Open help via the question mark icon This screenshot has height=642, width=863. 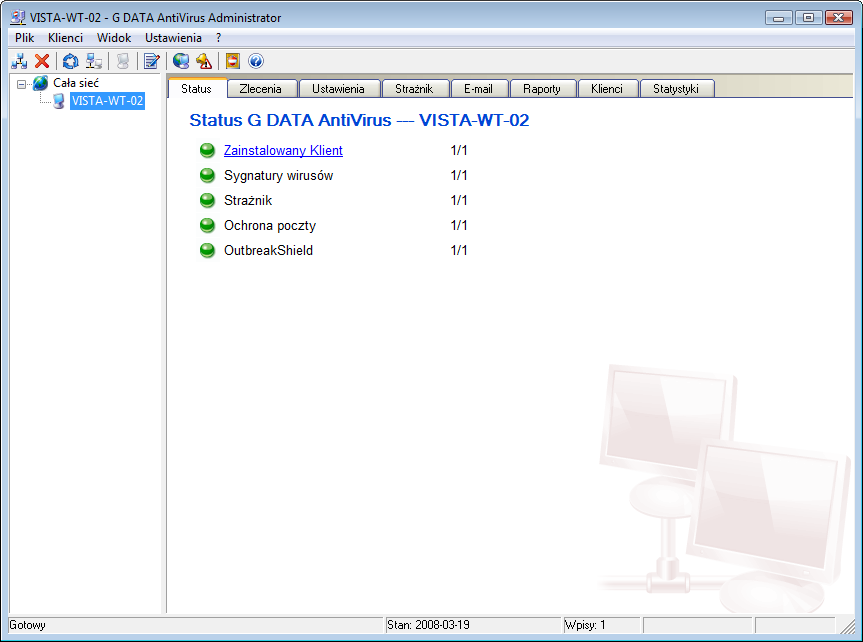[x=256, y=61]
